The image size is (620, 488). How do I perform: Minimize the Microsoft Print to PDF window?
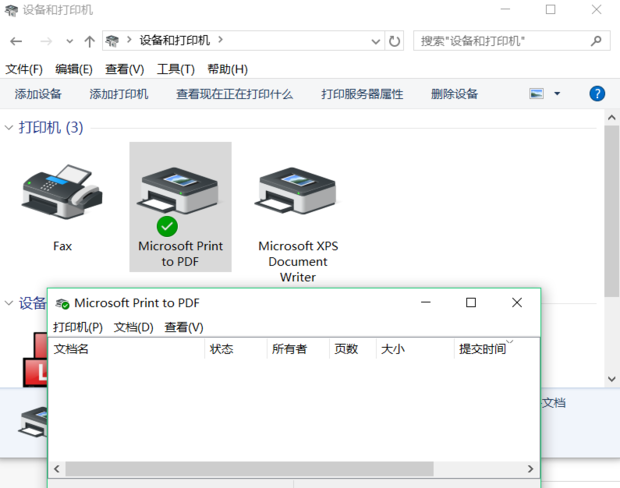pos(426,303)
